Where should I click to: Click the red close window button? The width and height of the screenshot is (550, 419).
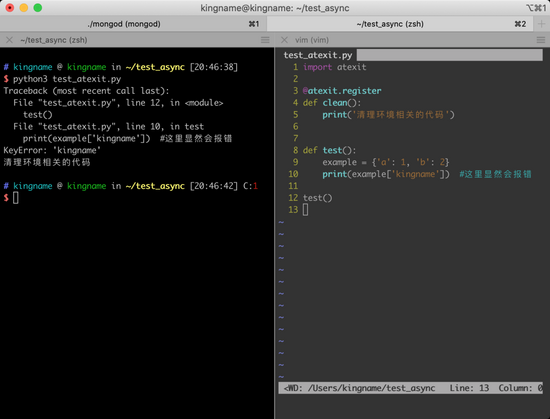coord(10,8)
